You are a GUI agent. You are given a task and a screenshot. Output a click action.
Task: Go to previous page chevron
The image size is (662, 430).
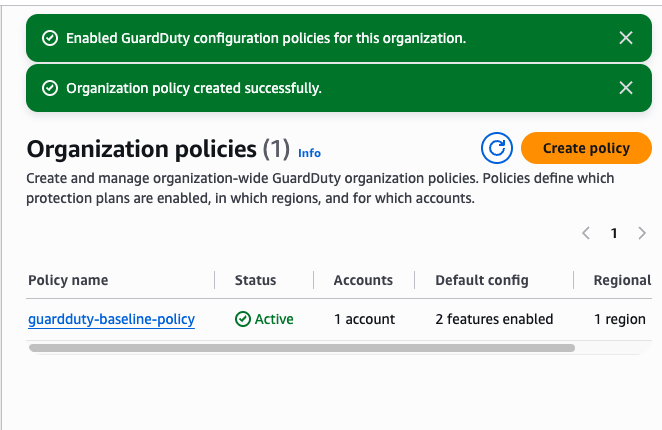586,233
